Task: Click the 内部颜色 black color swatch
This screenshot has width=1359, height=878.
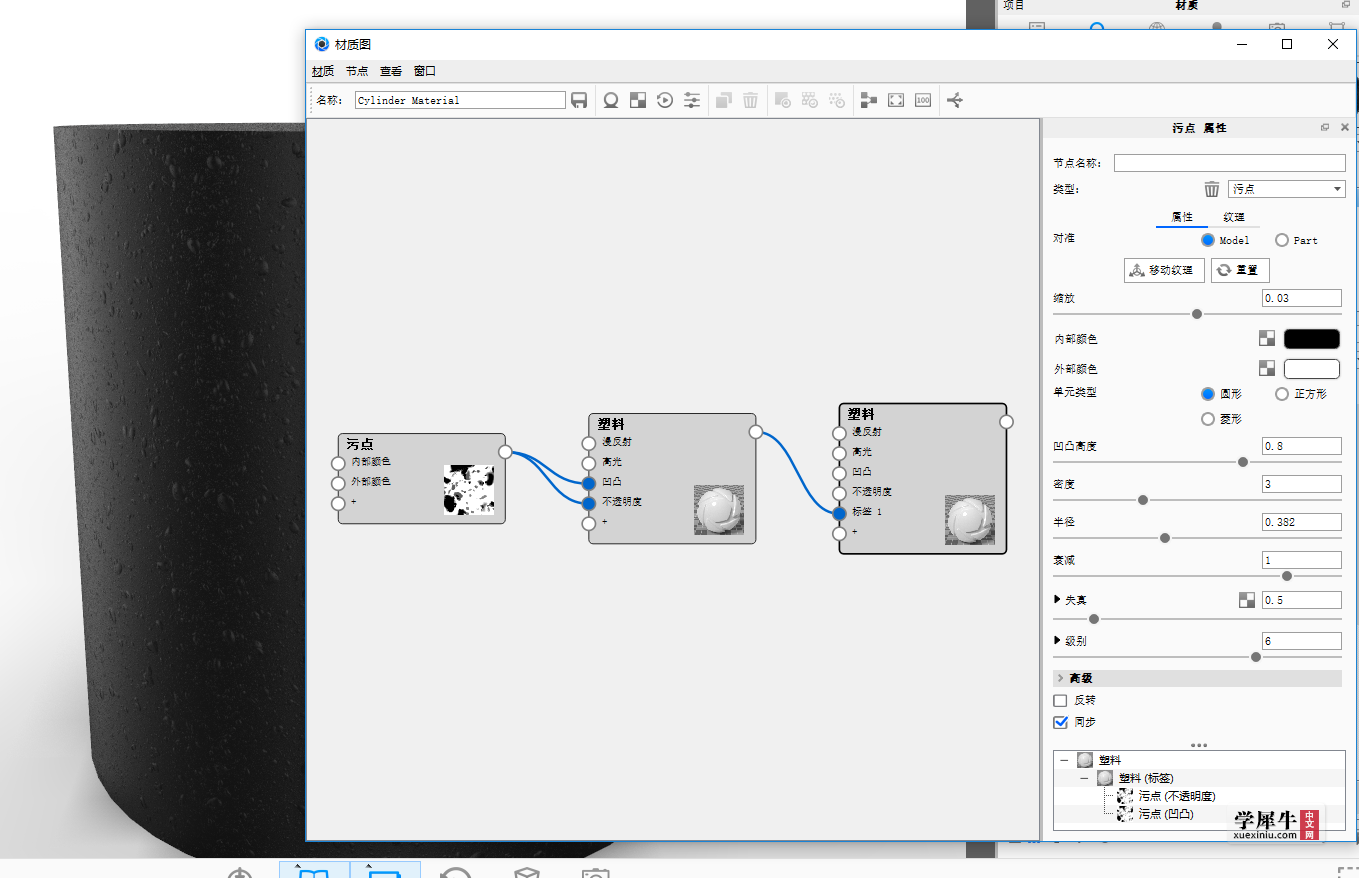Action: (x=1311, y=339)
